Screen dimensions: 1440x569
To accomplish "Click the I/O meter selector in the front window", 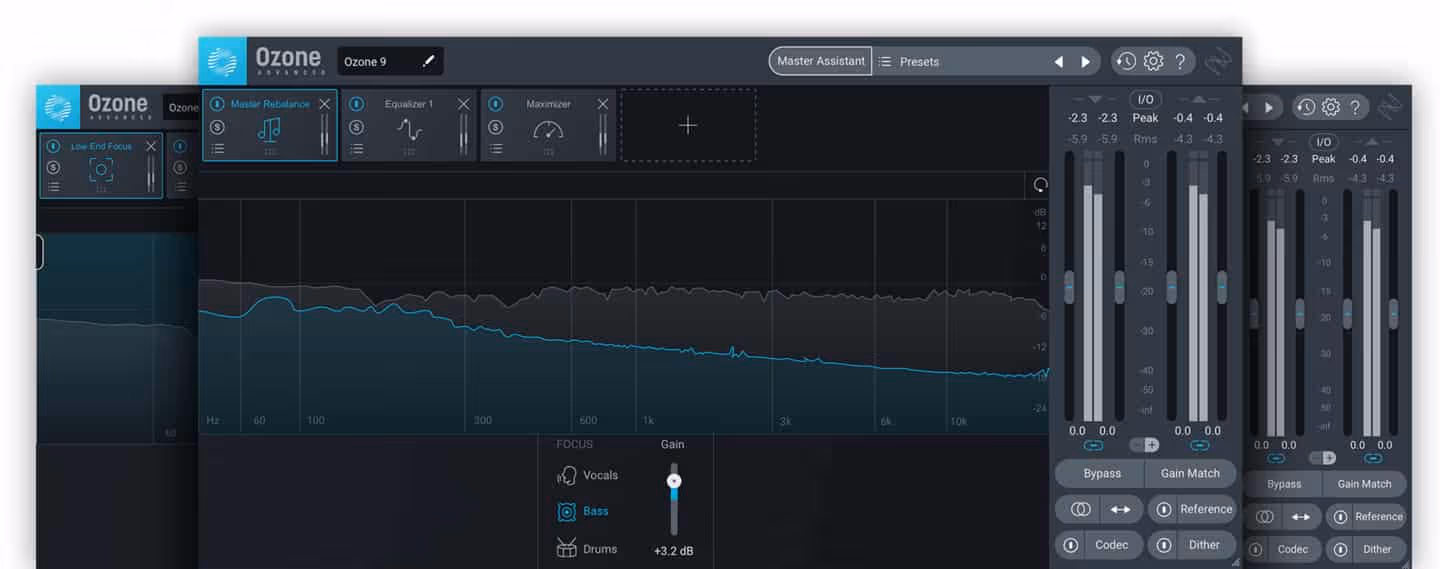I will (x=1145, y=99).
